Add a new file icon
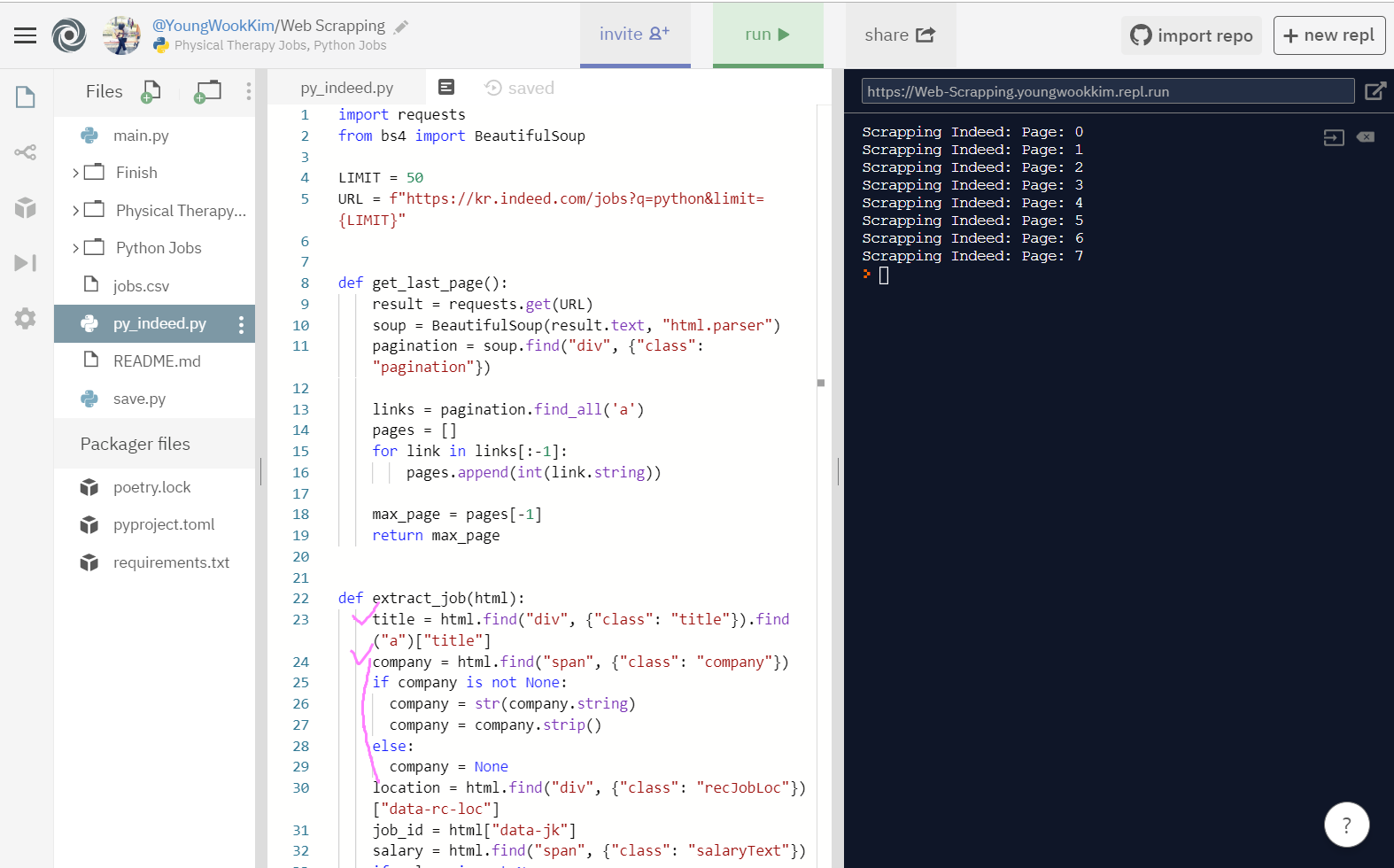The width and height of the screenshot is (1394, 868). tap(151, 91)
